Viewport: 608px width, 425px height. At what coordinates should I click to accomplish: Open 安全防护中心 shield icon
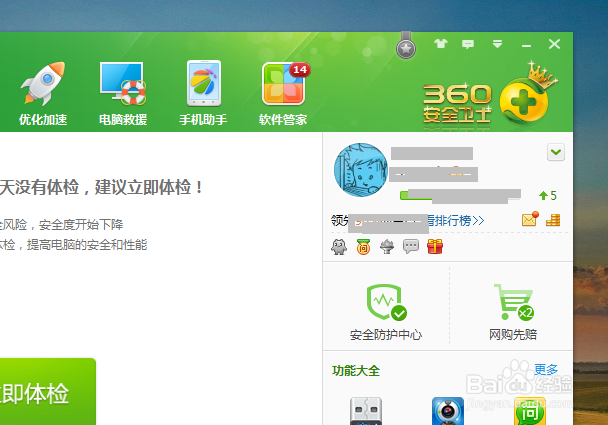click(x=386, y=302)
